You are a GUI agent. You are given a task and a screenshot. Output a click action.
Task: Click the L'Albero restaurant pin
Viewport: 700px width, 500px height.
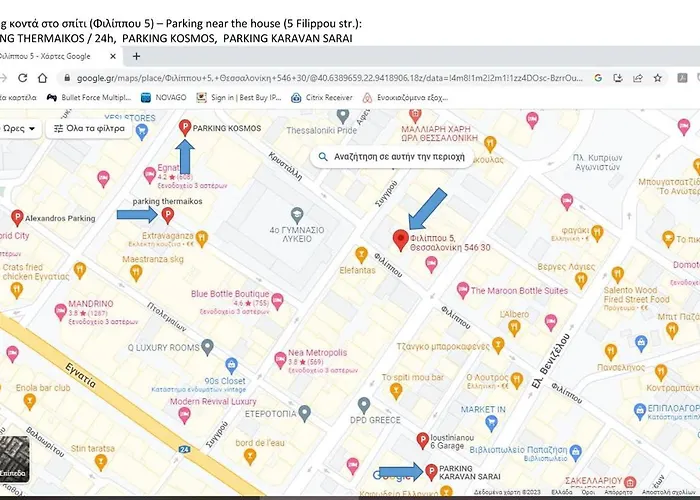coord(514,328)
